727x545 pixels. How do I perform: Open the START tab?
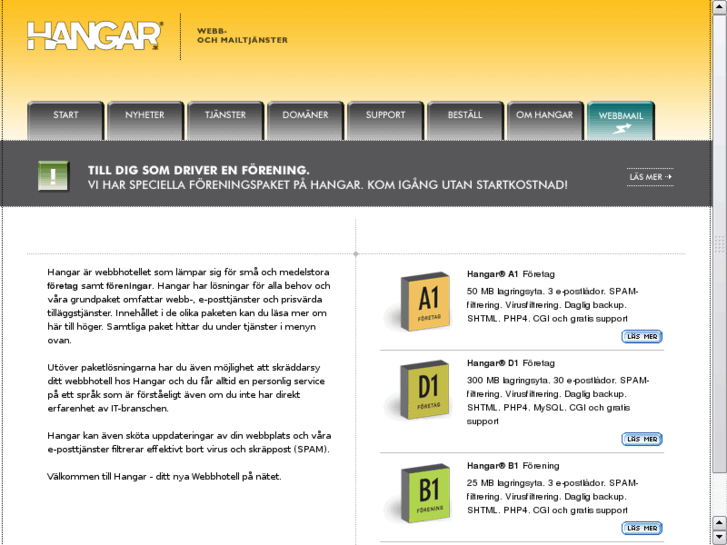(65, 121)
